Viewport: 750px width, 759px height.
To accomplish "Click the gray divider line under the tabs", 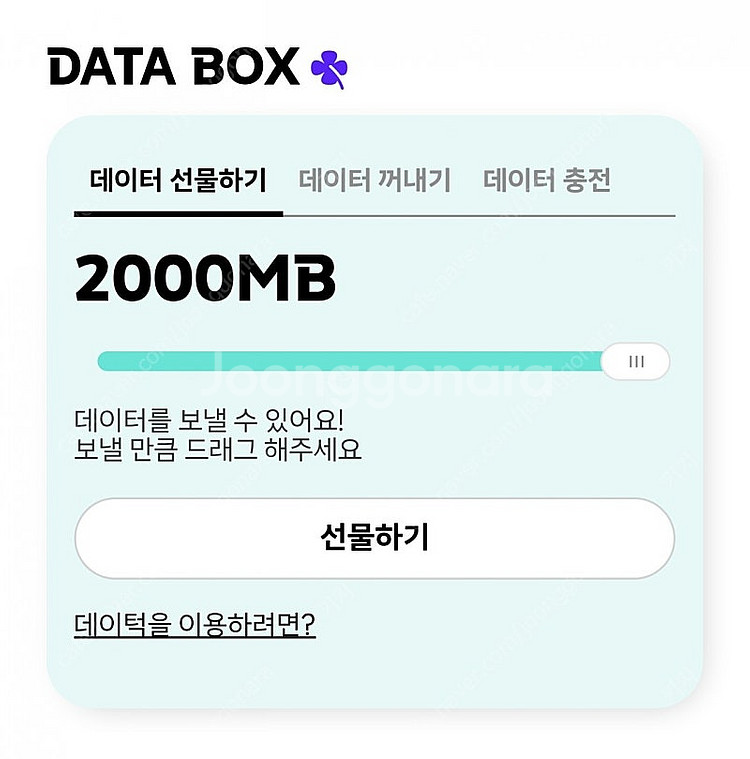I will pyautogui.click(x=480, y=215).
